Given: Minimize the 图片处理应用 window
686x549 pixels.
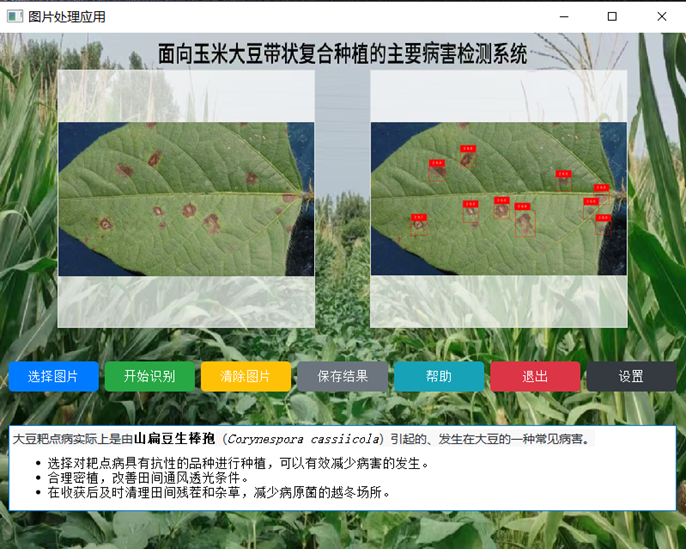Looking at the screenshot, I should (x=564, y=17).
